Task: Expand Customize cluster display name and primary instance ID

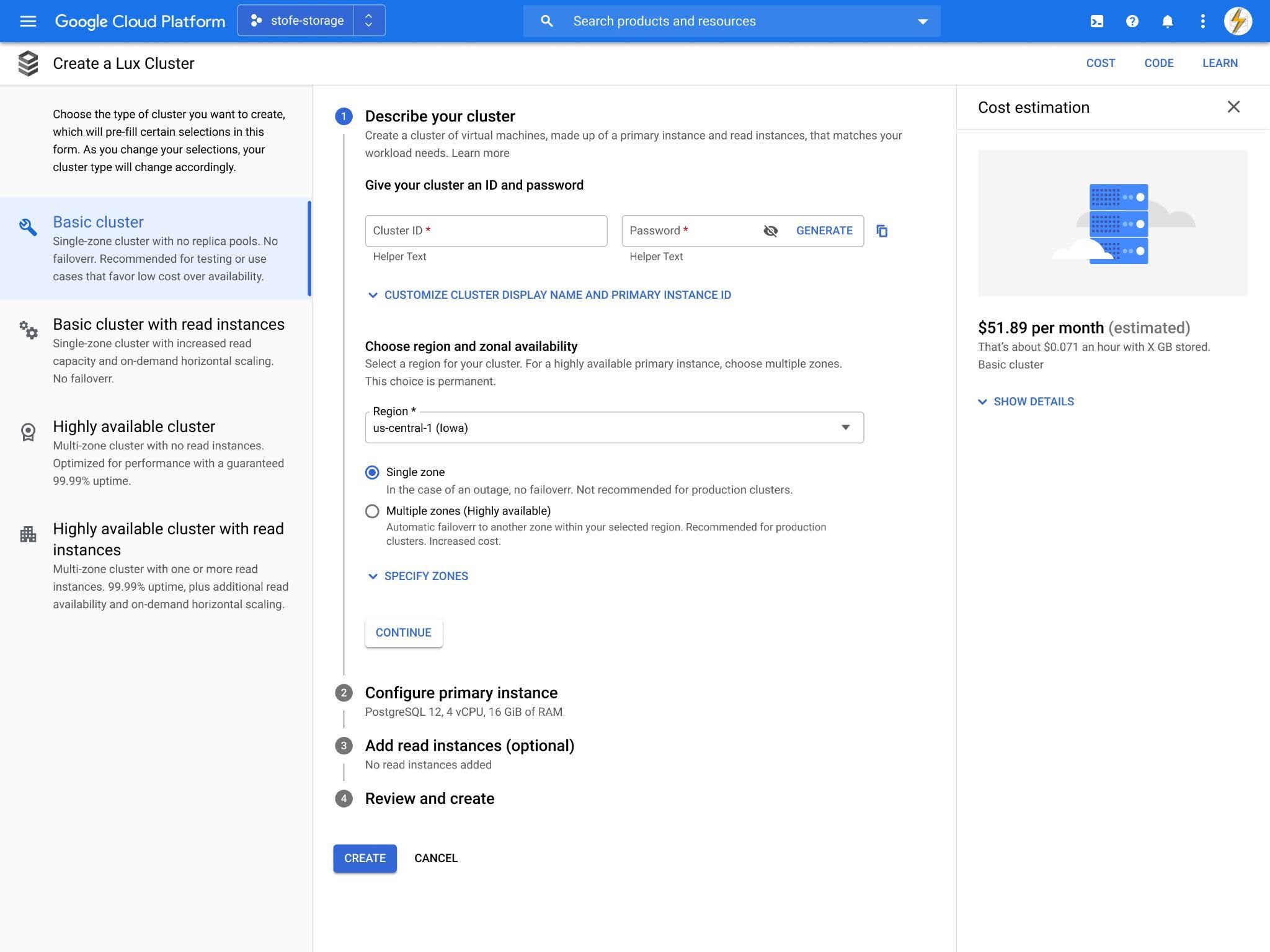Action: click(x=549, y=295)
